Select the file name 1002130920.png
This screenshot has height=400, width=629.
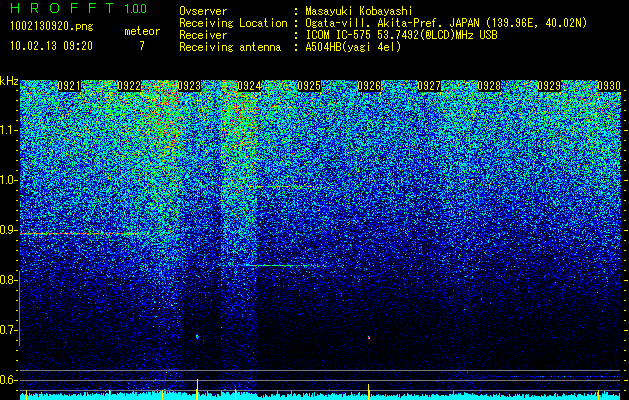(x=52, y=27)
